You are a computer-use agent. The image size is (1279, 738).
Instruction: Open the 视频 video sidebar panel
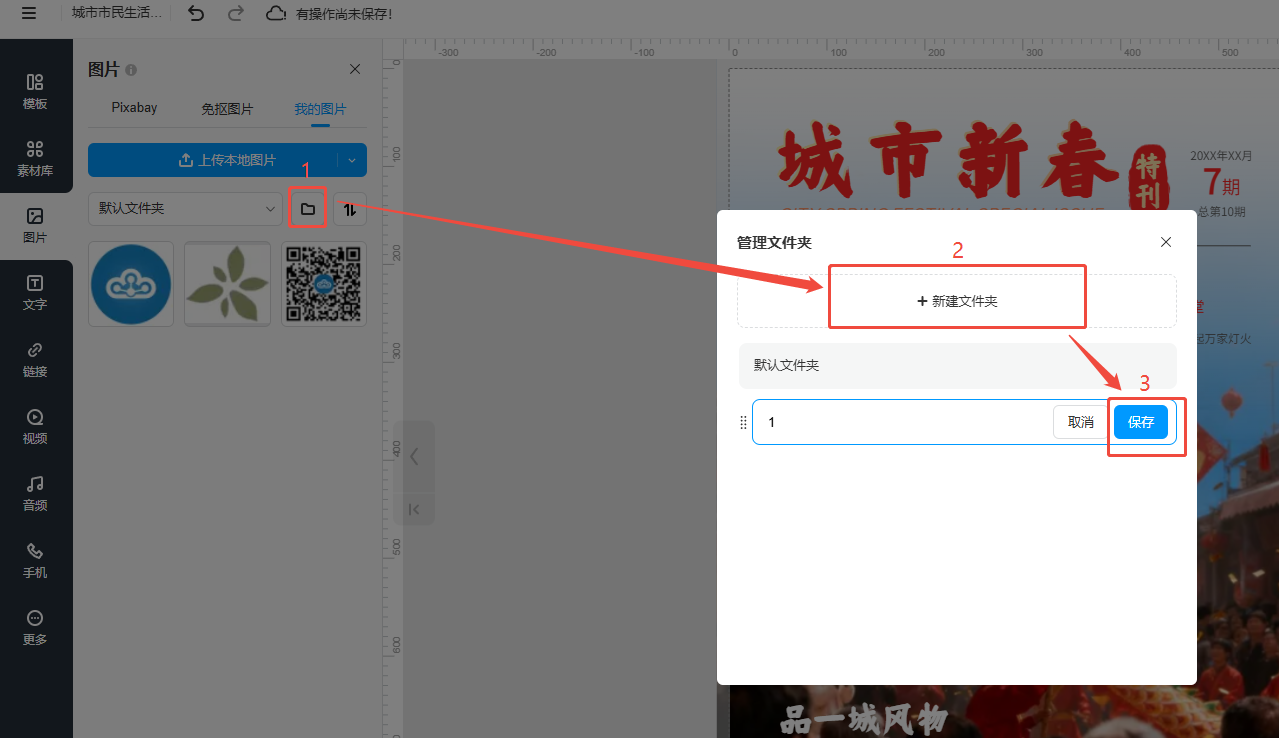pos(35,426)
